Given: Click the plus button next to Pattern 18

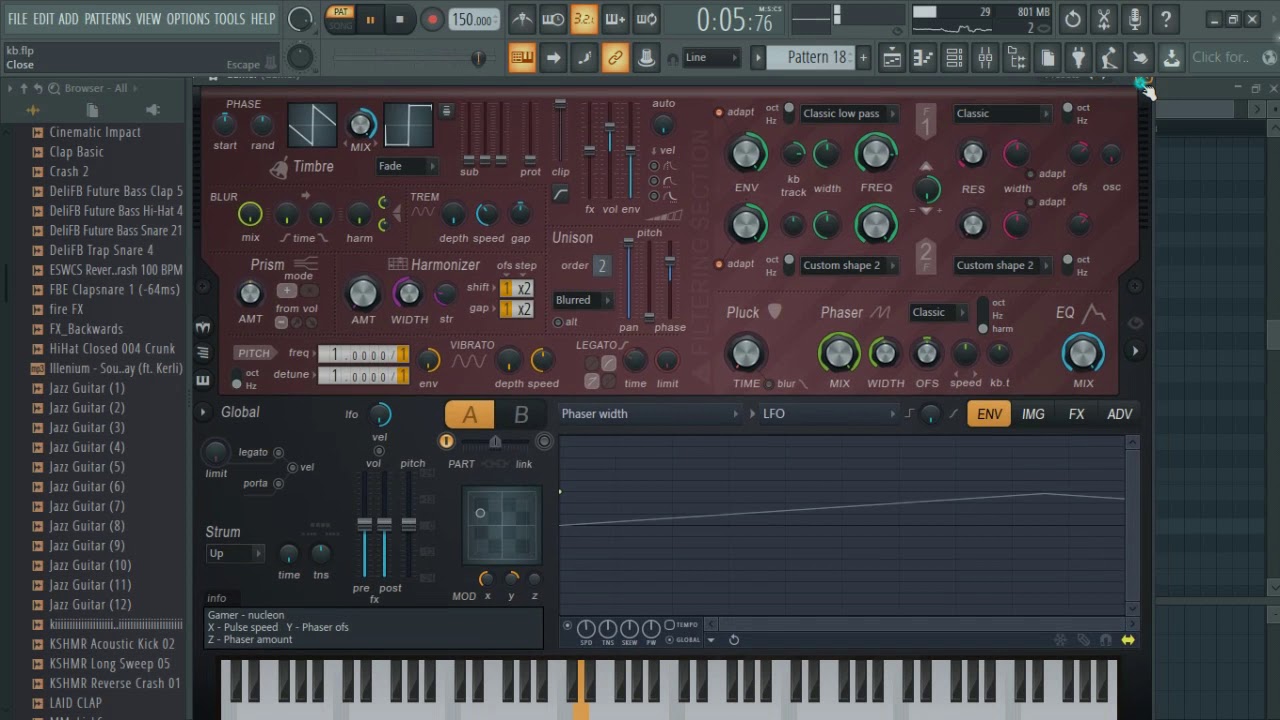Looking at the screenshot, I should (863, 58).
